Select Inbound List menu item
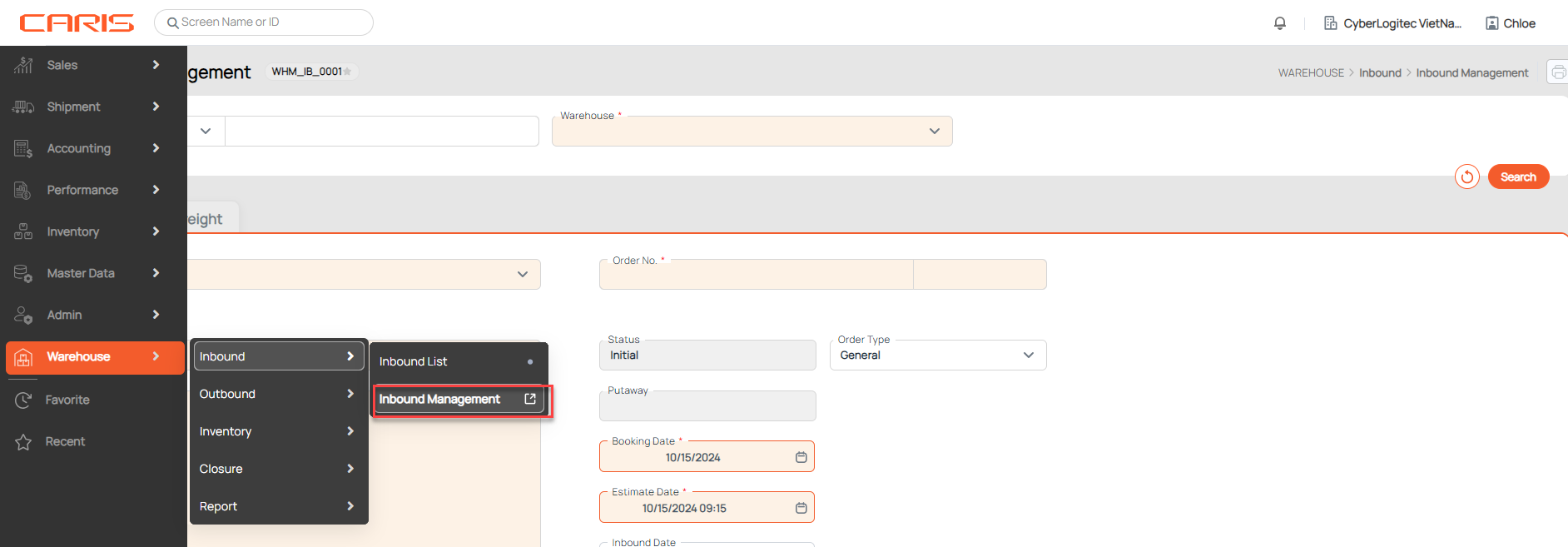 click(414, 361)
